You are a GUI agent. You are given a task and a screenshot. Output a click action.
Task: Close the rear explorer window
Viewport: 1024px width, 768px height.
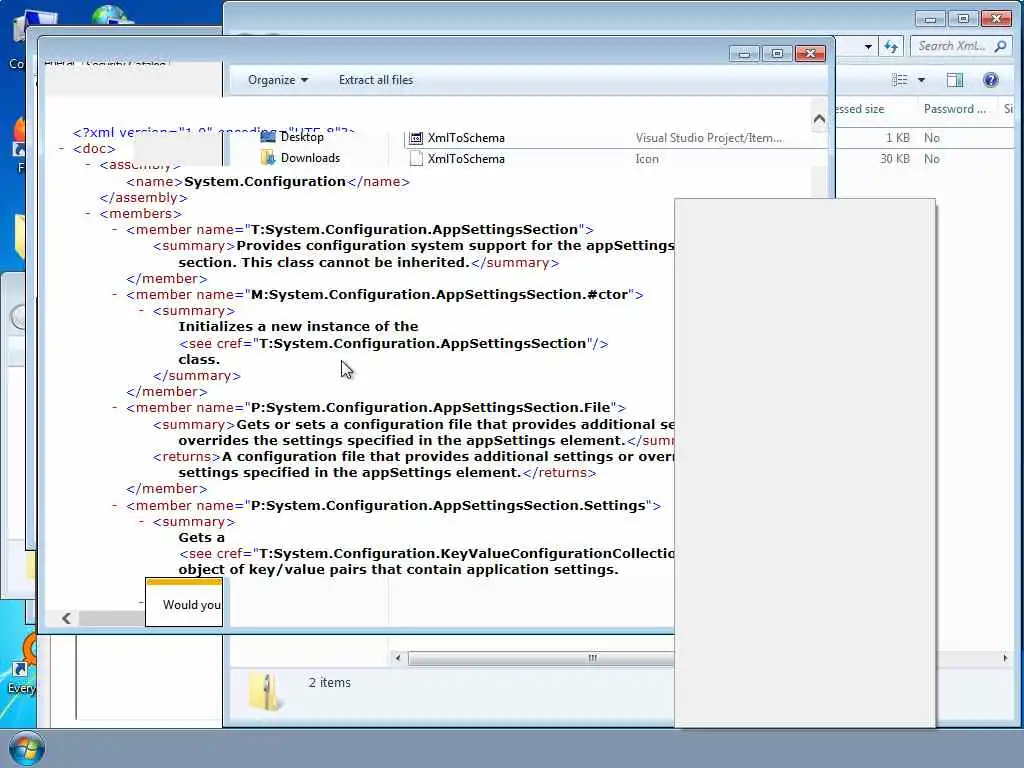[997, 19]
